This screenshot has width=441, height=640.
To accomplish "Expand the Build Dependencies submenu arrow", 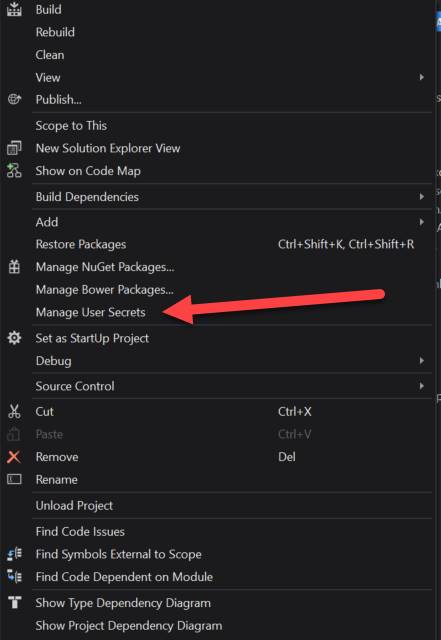I will [421, 197].
